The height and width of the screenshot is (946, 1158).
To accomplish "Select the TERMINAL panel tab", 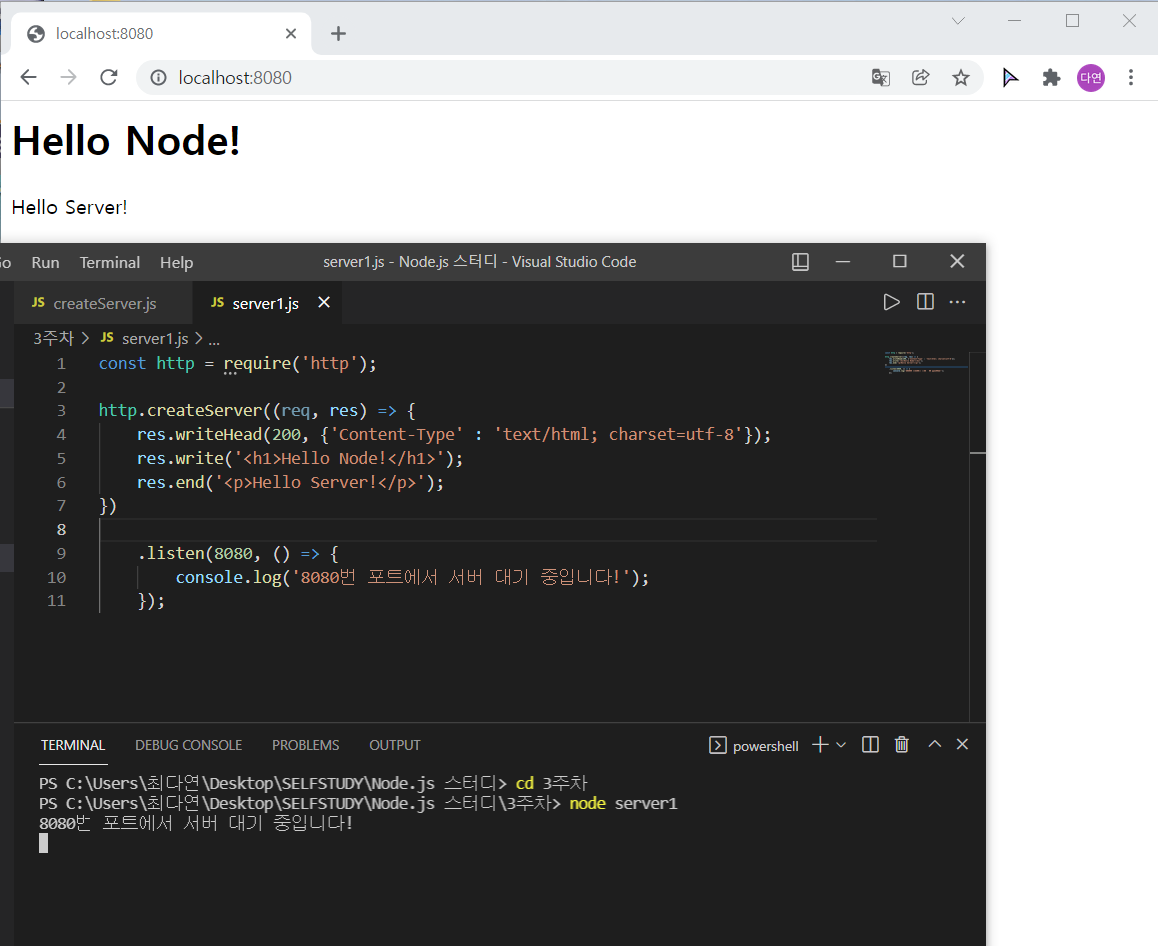I will click(x=73, y=745).
